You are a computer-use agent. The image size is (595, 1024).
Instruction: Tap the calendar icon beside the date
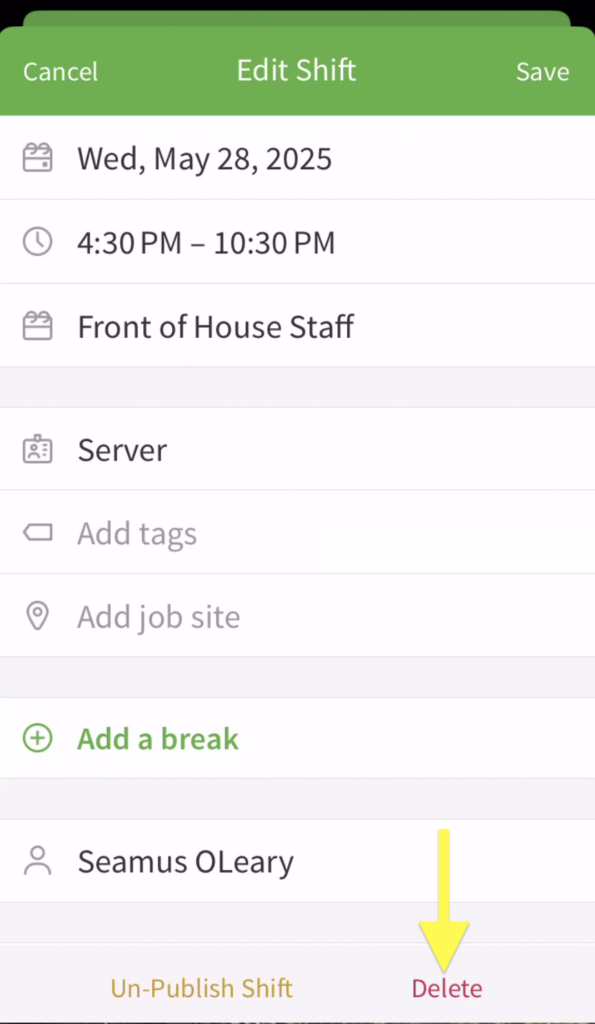37,158
